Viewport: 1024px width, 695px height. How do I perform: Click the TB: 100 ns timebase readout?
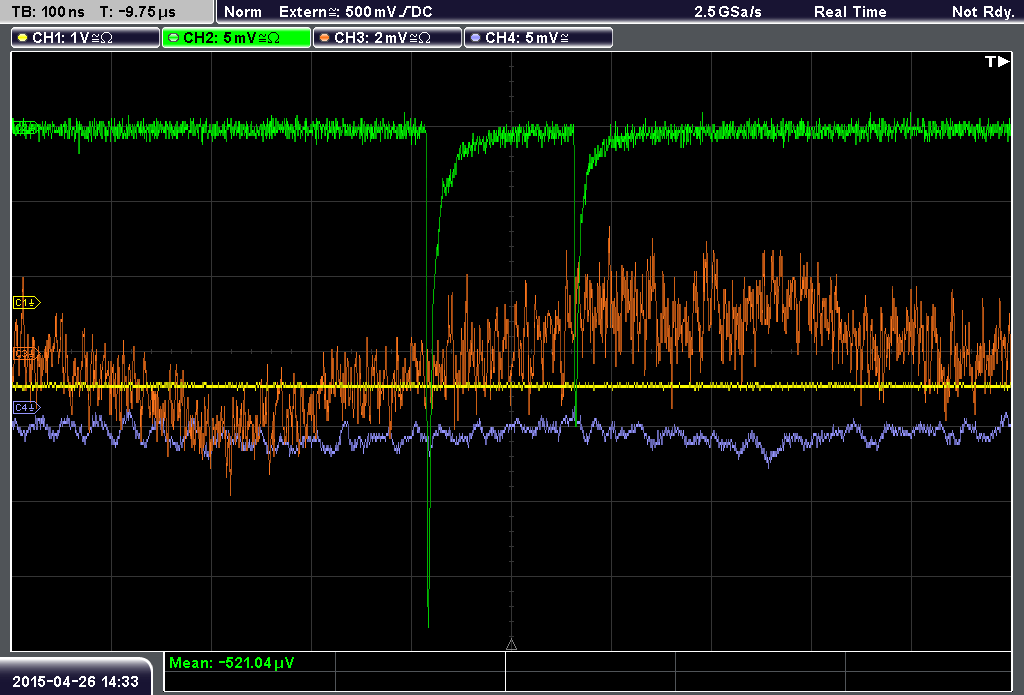pyautogui.click(x=48, y=12)
